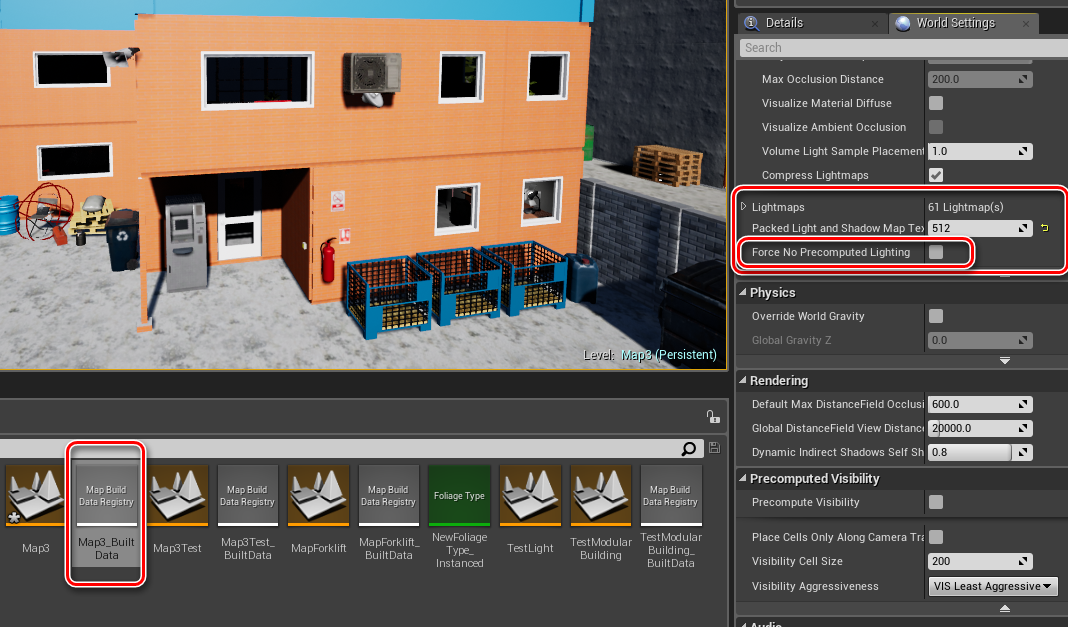This screenshot has width=1068, height=627.
Task: Toggle the content browser lock icon
Action: [712, 416]
